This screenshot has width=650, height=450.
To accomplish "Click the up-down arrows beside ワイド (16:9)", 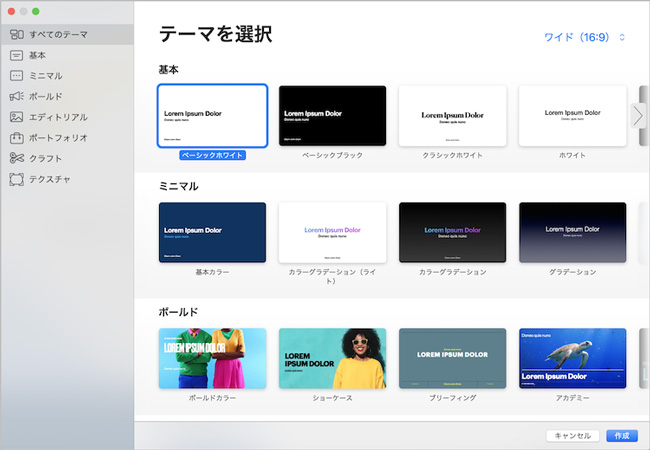I will click(x=622, y=37).
